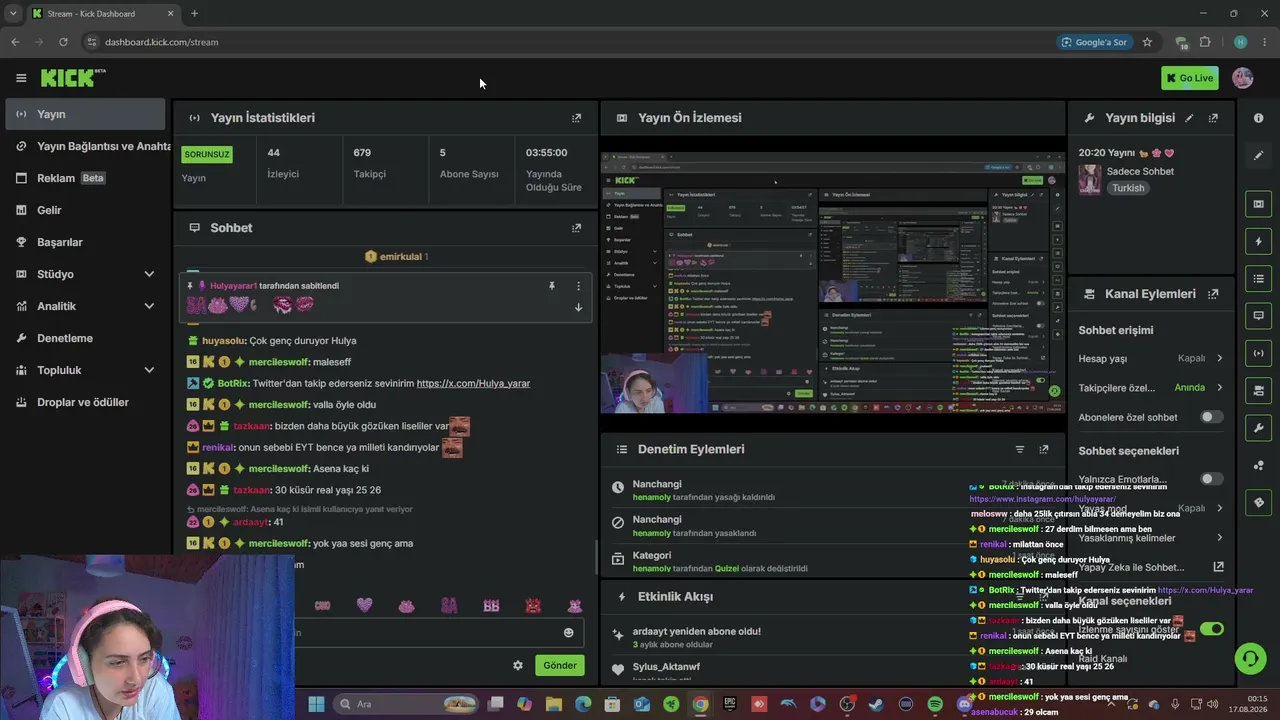The width and height of the screenshot is (1280, 720).
Task: Open Spotify from the taskbar
Action: click(x=935, y=704)
